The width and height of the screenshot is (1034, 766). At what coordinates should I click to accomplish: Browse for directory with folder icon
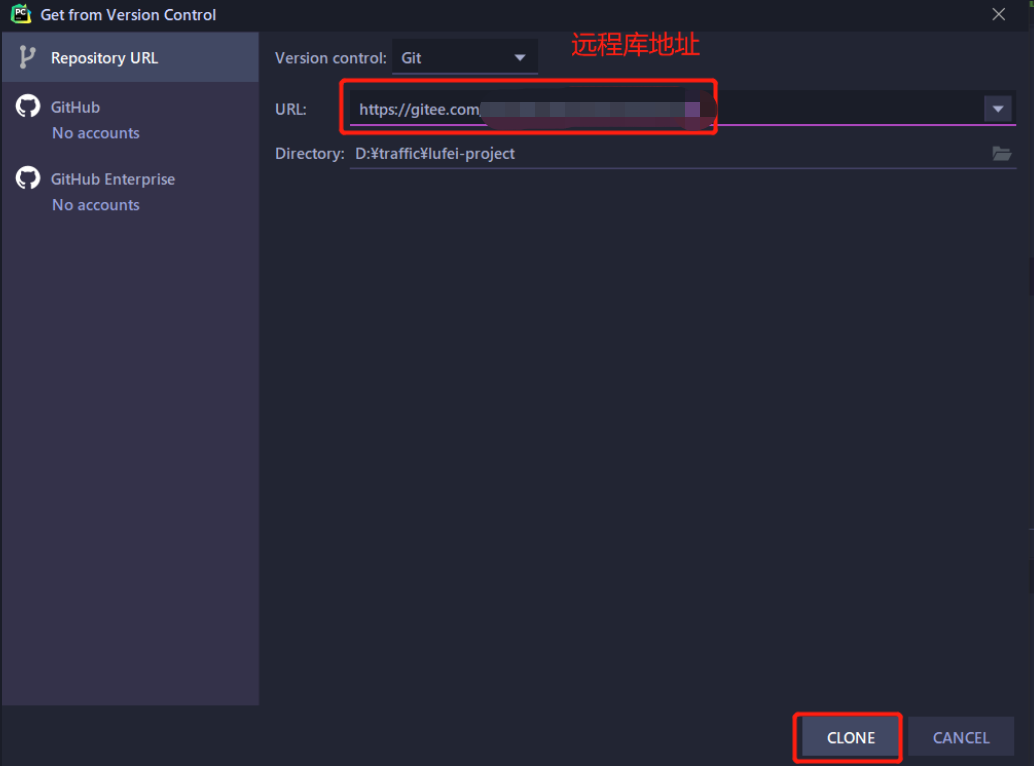point(1002,154)
